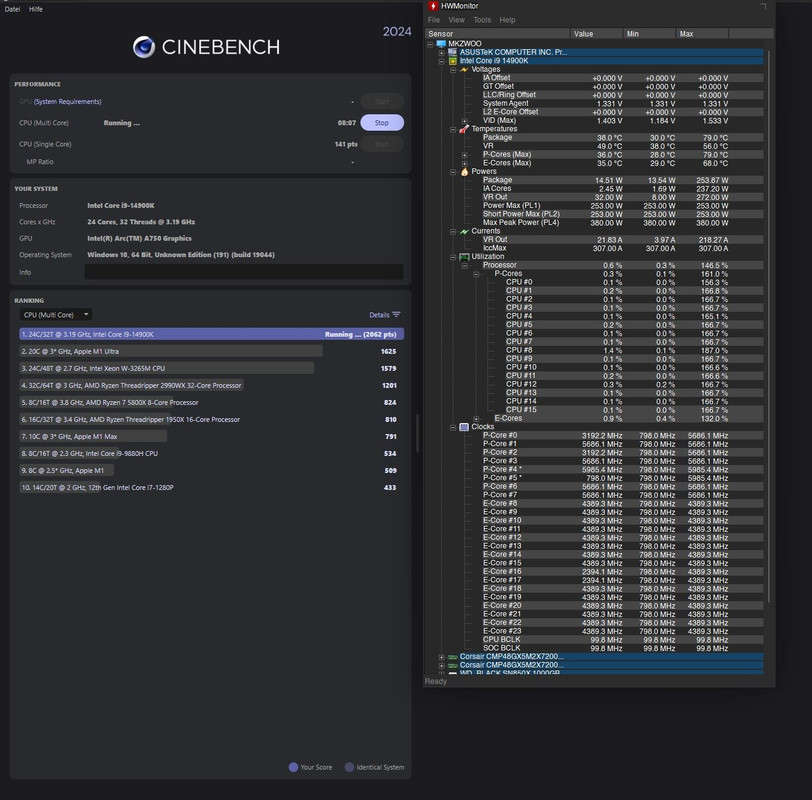The height and width of the screenshot is (800, 812).
Task: Collapse the Clocks tree section
Action: coord(453,427)
